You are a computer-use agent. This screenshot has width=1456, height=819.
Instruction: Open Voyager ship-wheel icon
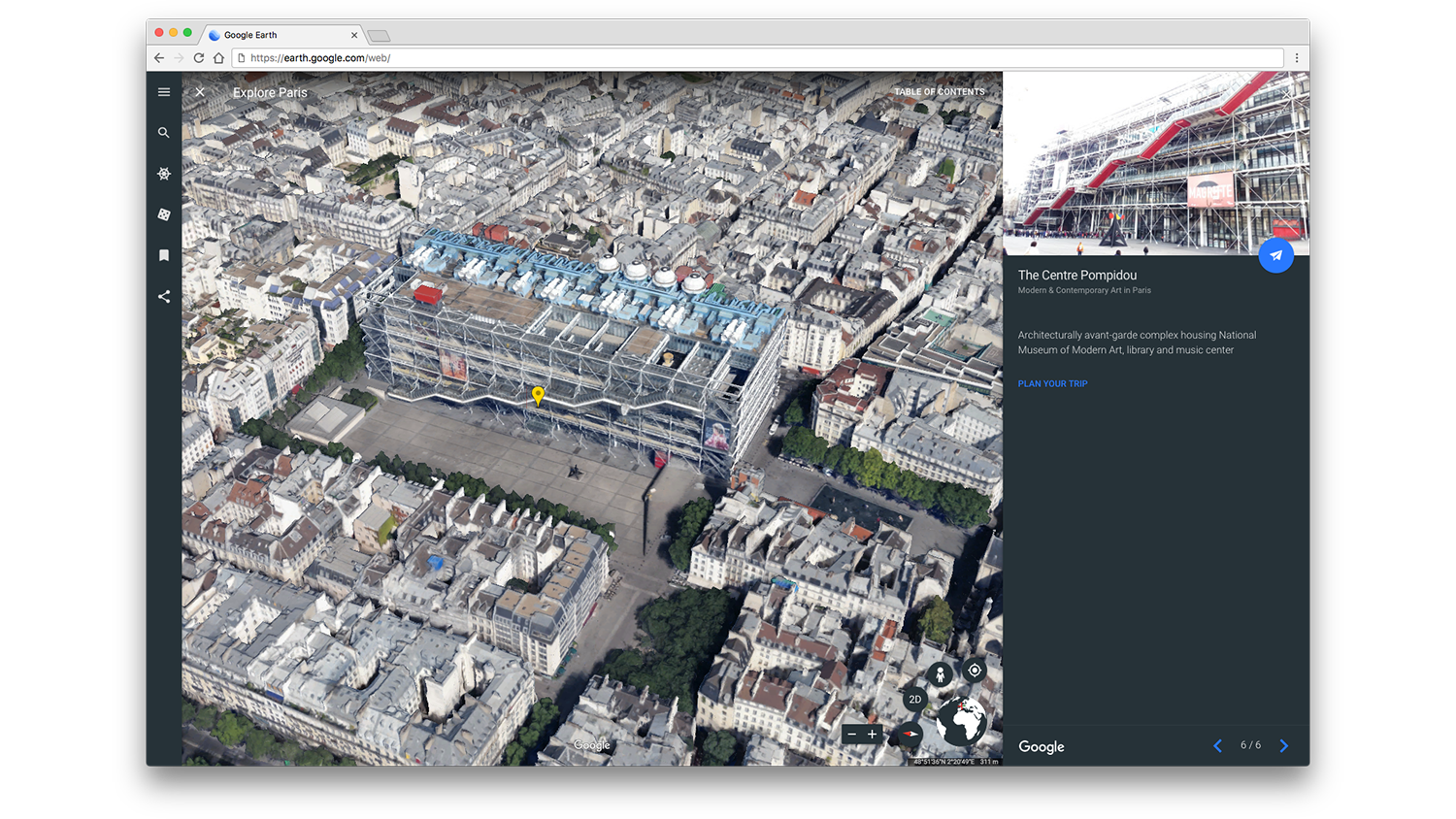pyautogui.click(x=164, y=174)
